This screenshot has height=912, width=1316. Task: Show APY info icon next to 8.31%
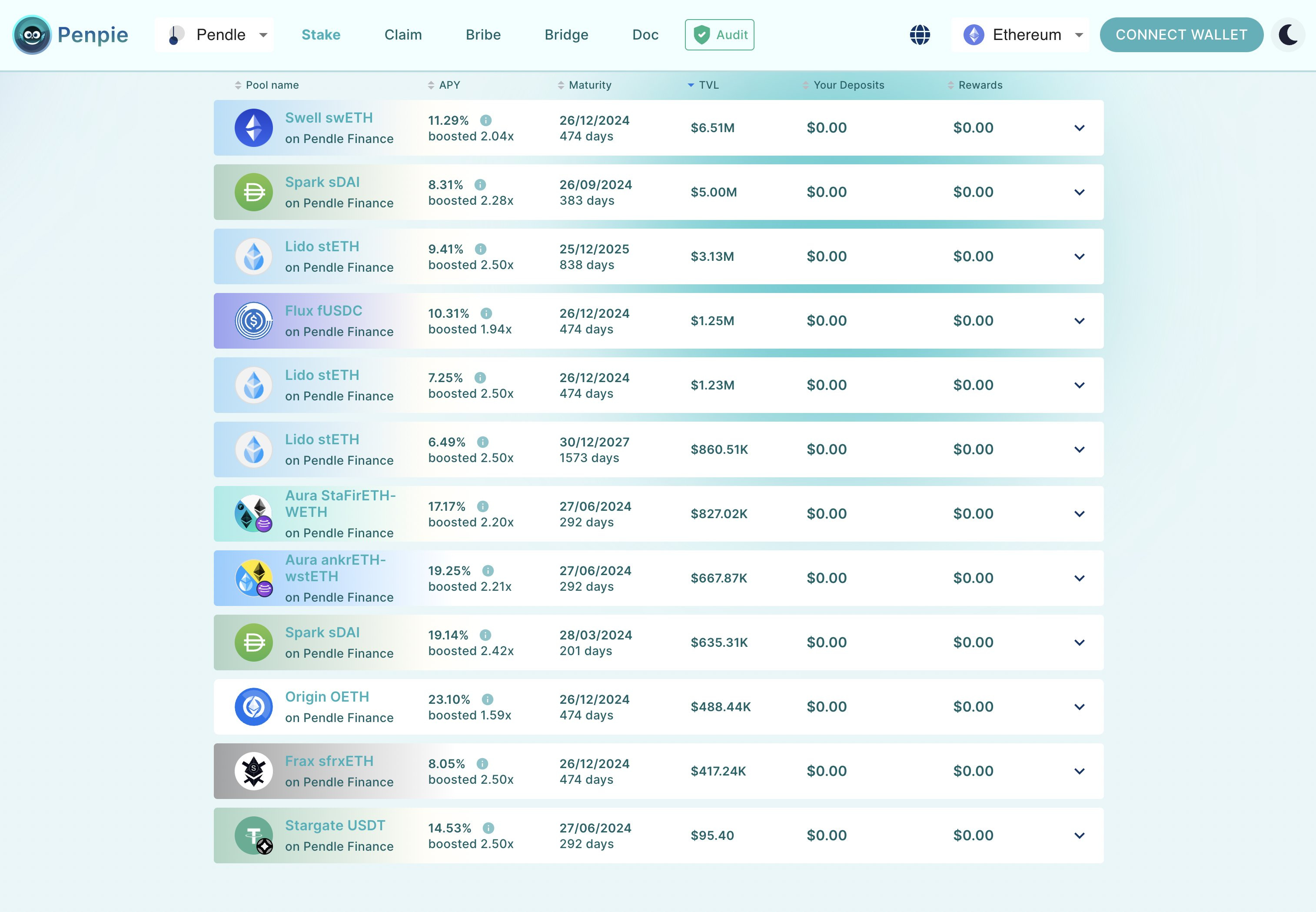480,185
